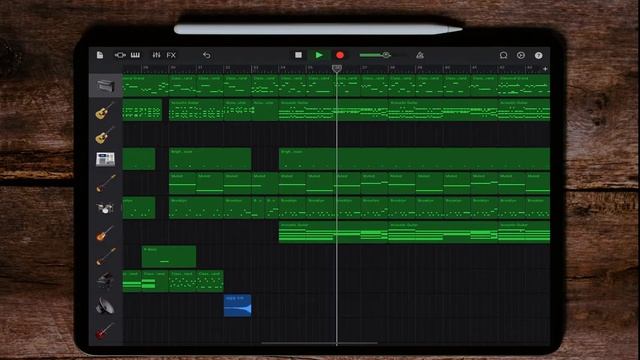Image resolution: width=640 pixels, height=360 pixels.
Task: Select the blue audio region
Action: click(x=238, y=305)
